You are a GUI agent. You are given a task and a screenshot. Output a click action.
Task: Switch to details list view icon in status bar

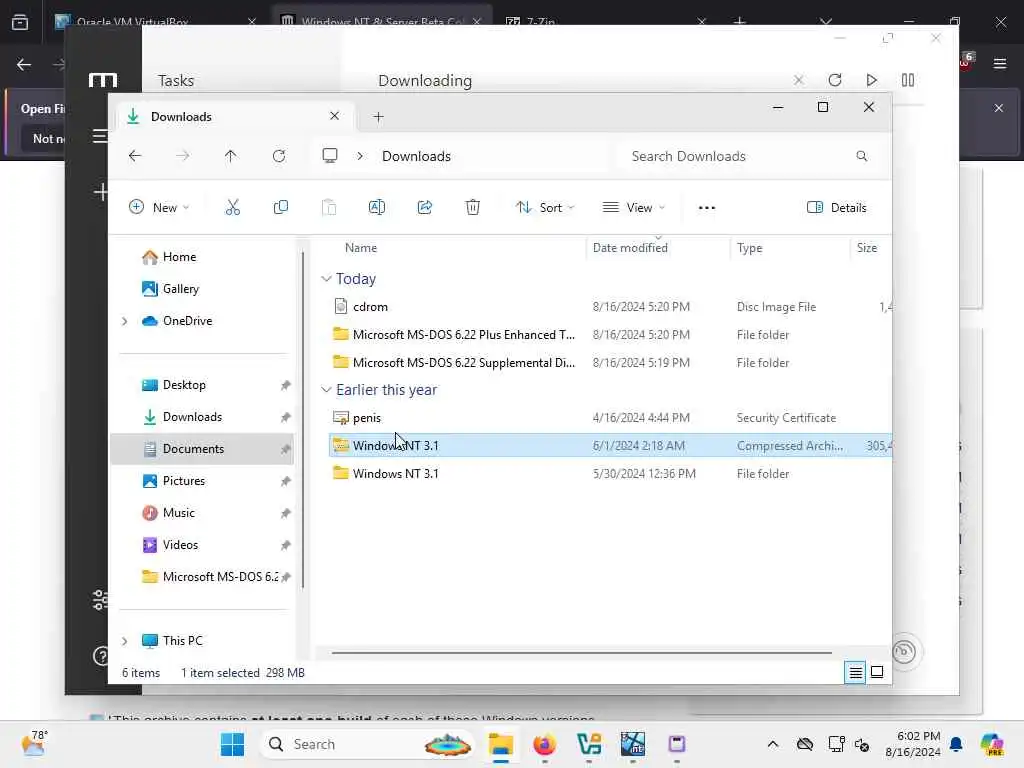pos(856,672)
